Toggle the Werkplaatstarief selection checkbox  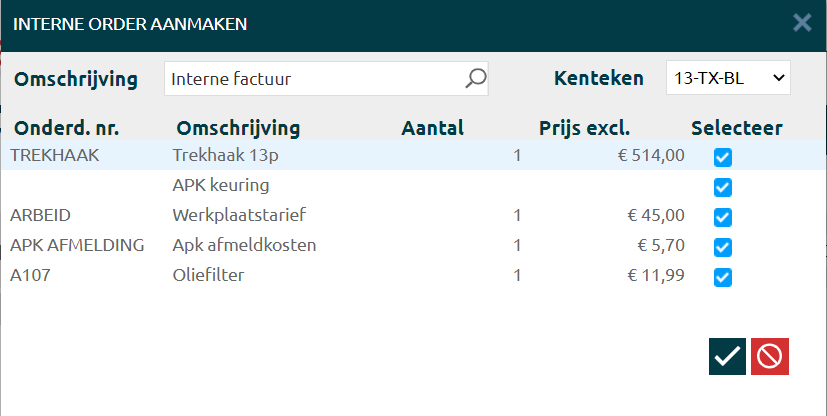click(723, 217)
